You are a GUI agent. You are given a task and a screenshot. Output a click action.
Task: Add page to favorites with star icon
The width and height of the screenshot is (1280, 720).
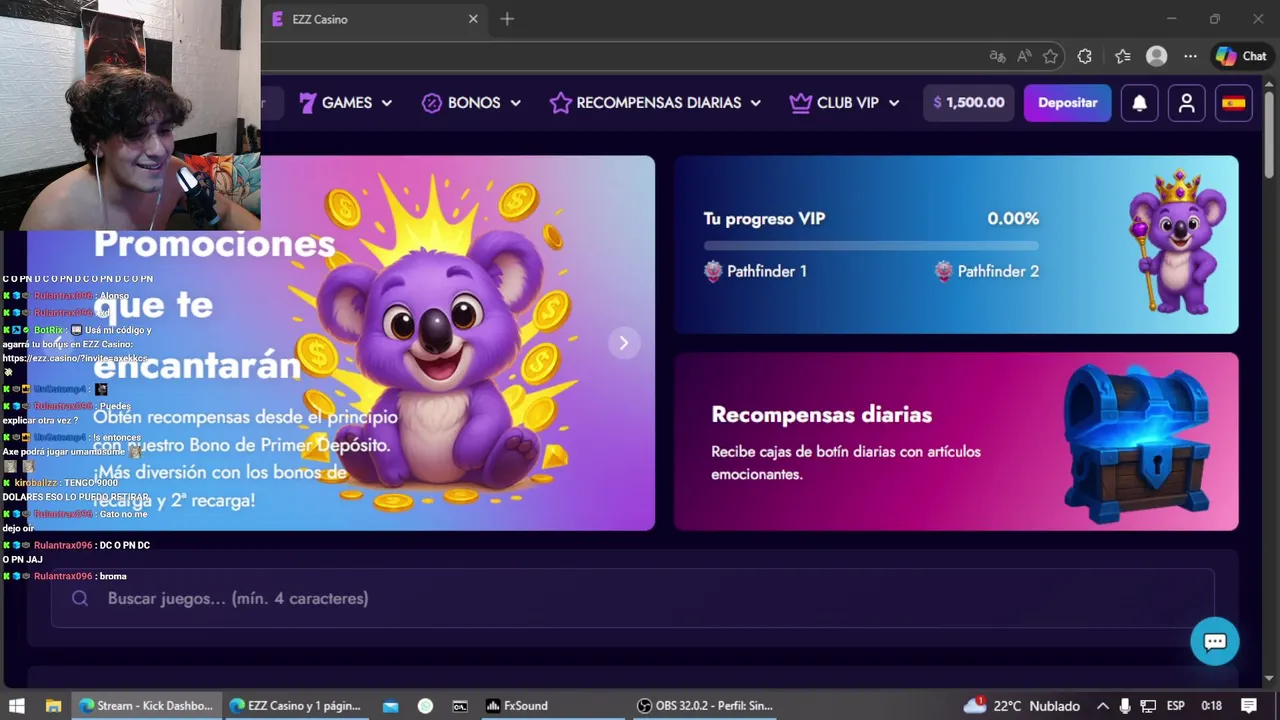(x=1050, y=57)
